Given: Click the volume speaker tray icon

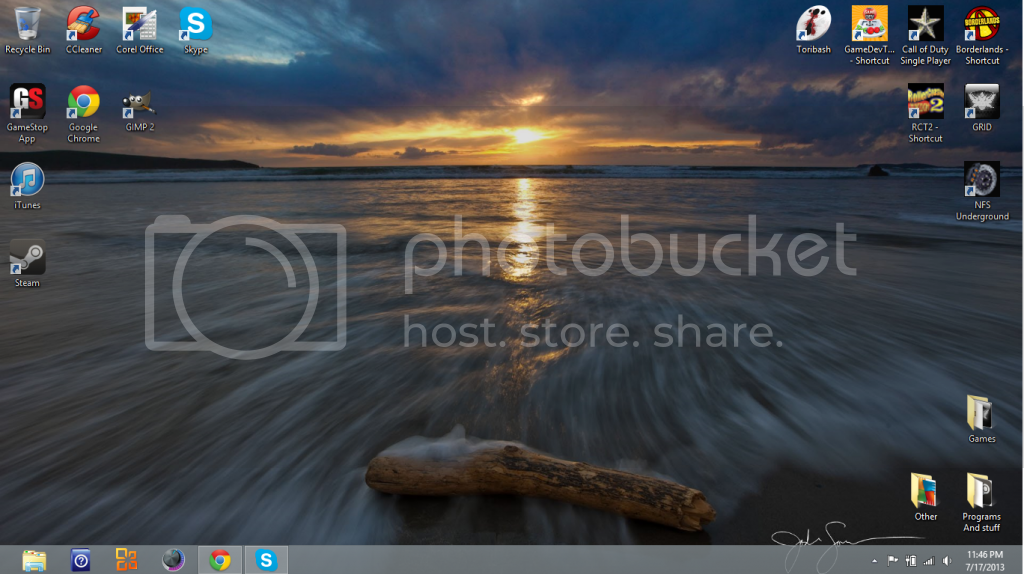Looking at the screenshot, I should tap(947, 561).
